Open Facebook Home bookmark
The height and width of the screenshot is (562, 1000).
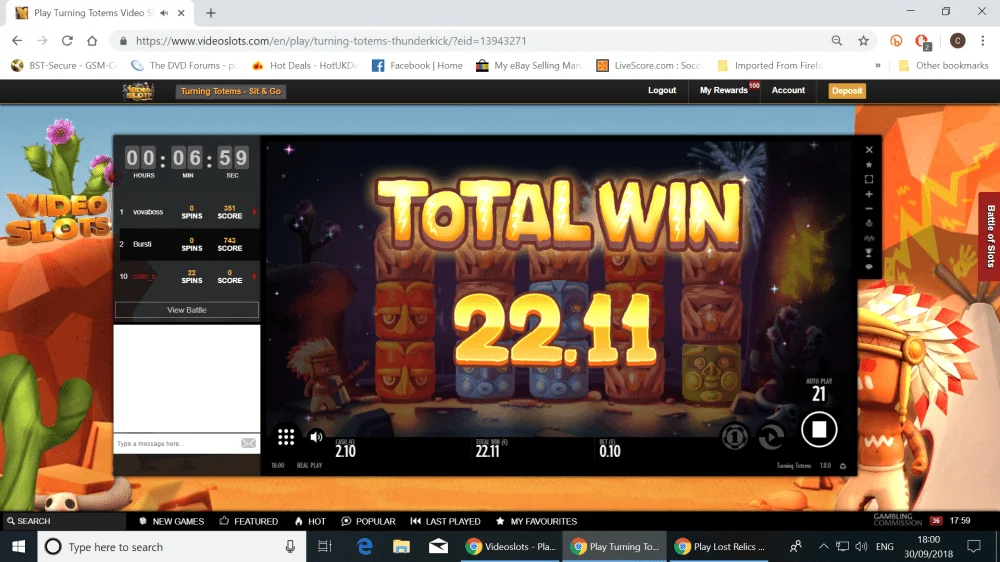click(417, 66)
